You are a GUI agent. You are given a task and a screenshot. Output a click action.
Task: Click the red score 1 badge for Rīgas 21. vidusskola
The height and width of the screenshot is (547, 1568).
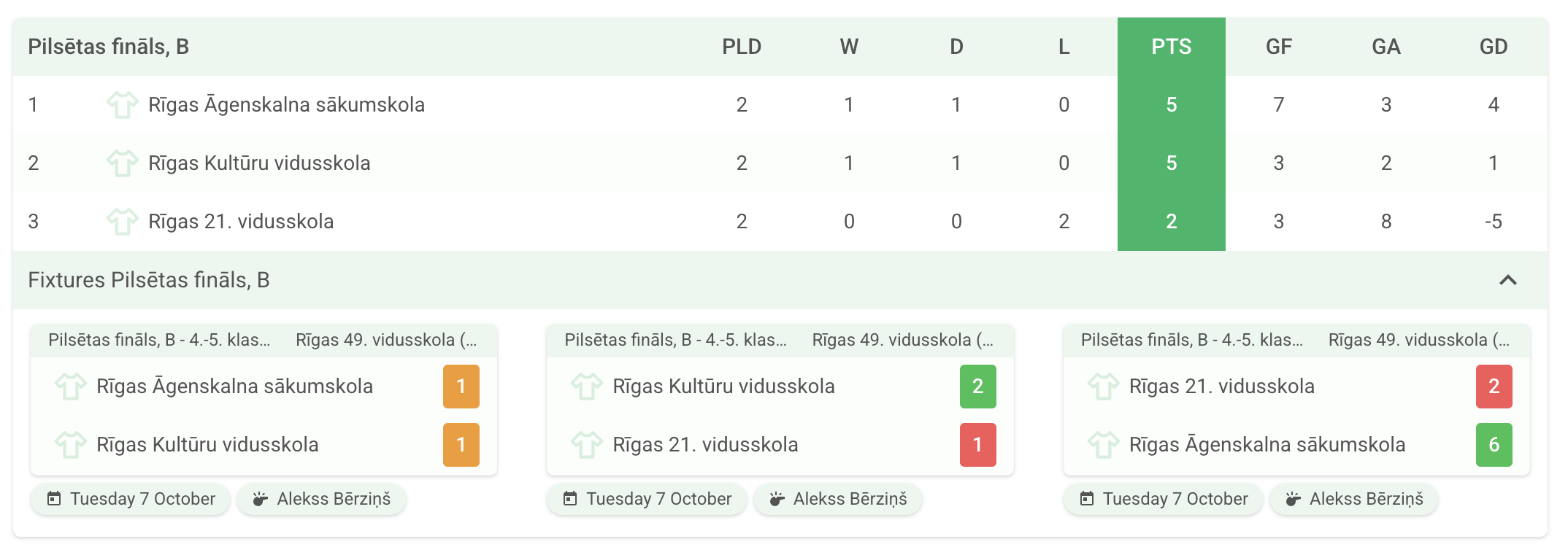[x=977, y=445]
